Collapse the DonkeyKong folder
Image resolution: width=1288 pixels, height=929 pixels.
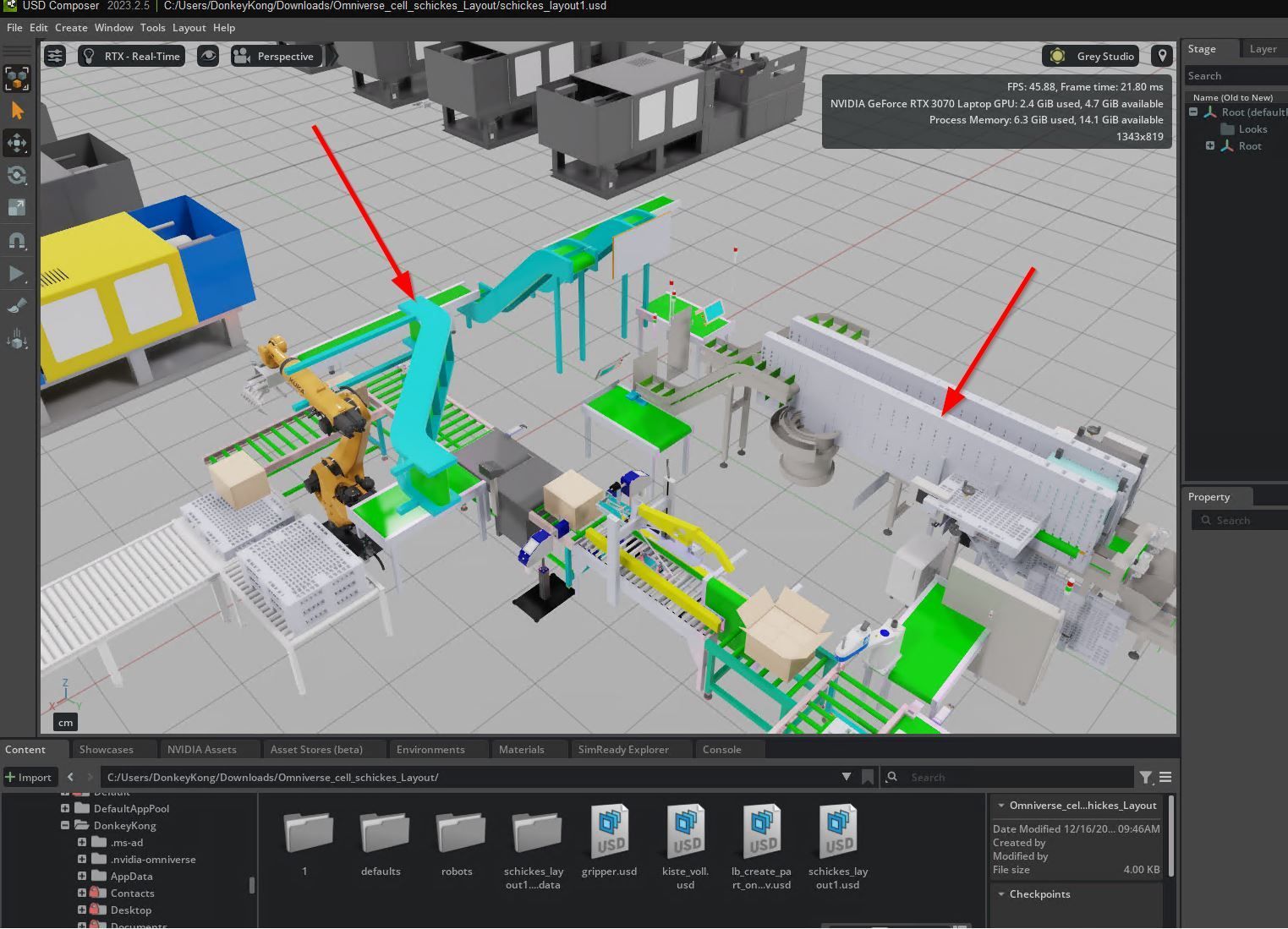coord(65,826)
